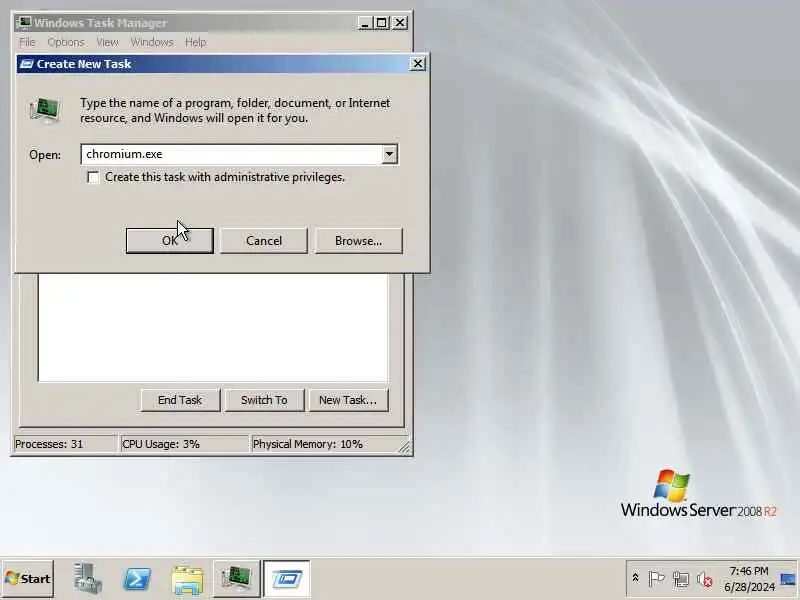Click Processes: 31 status text

point(49,444)
